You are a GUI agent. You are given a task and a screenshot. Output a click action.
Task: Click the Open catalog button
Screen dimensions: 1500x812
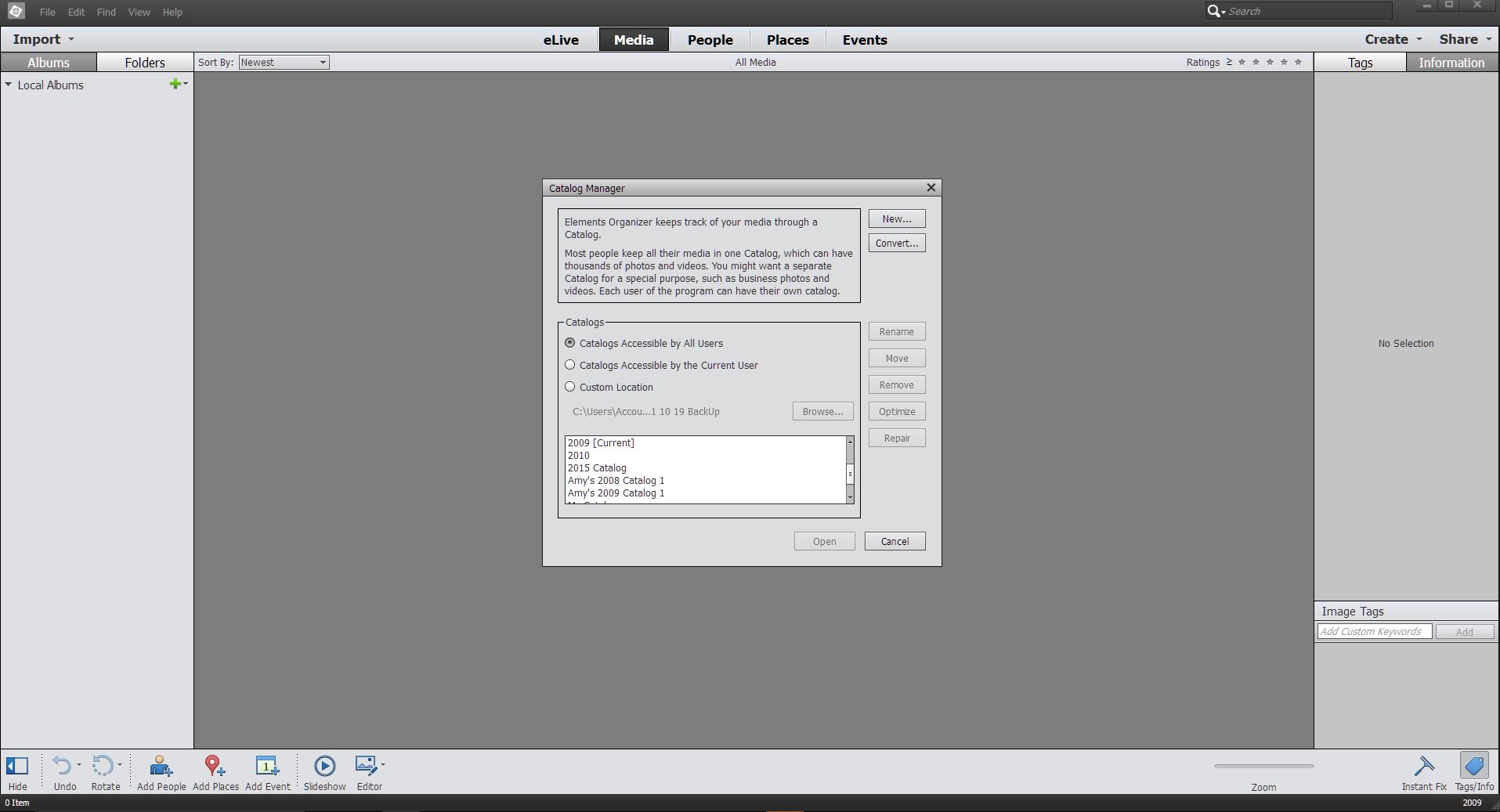pos(824,541)
